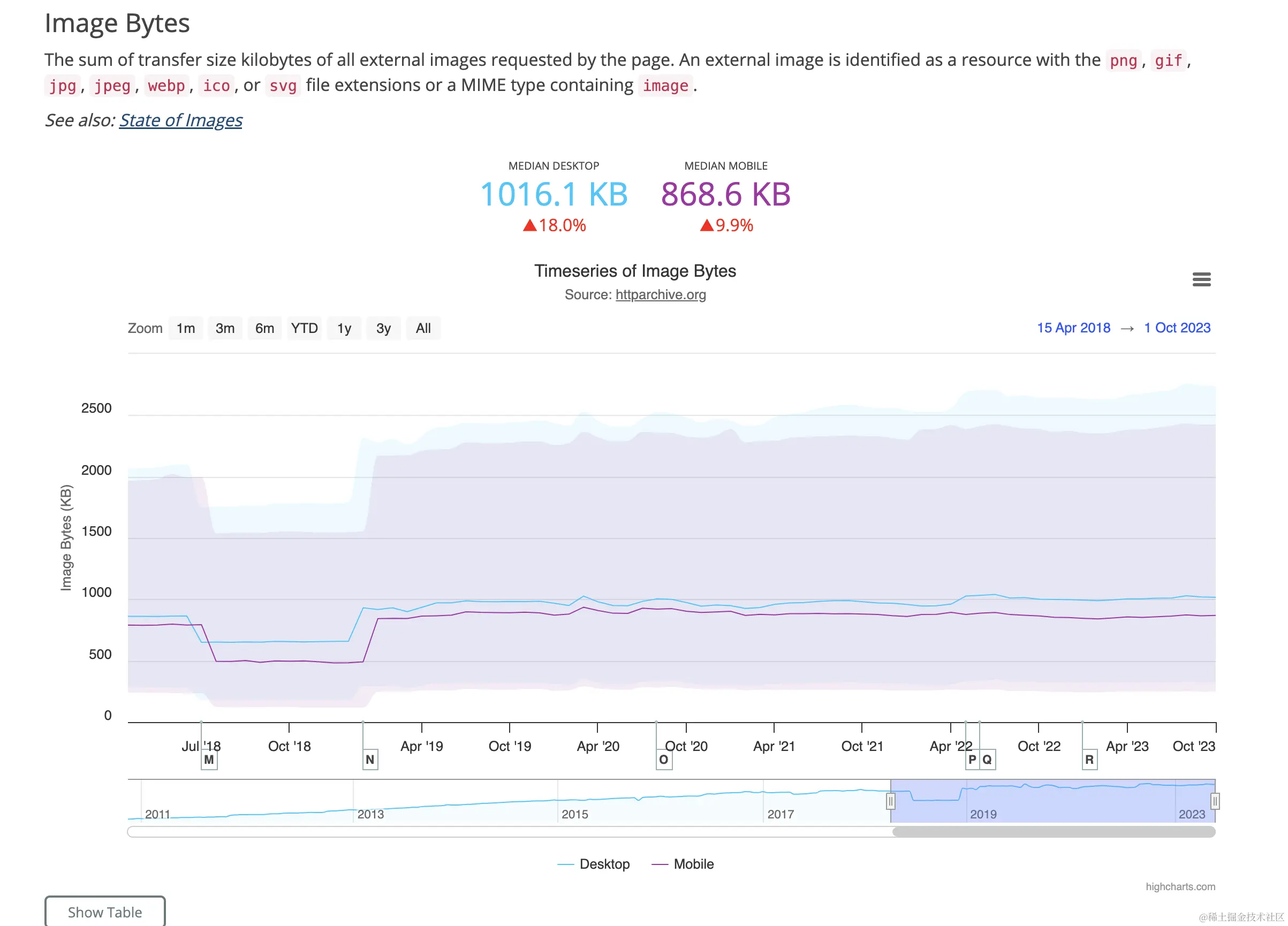Toggle the Desktop series in legend

(x=604, y=864)
